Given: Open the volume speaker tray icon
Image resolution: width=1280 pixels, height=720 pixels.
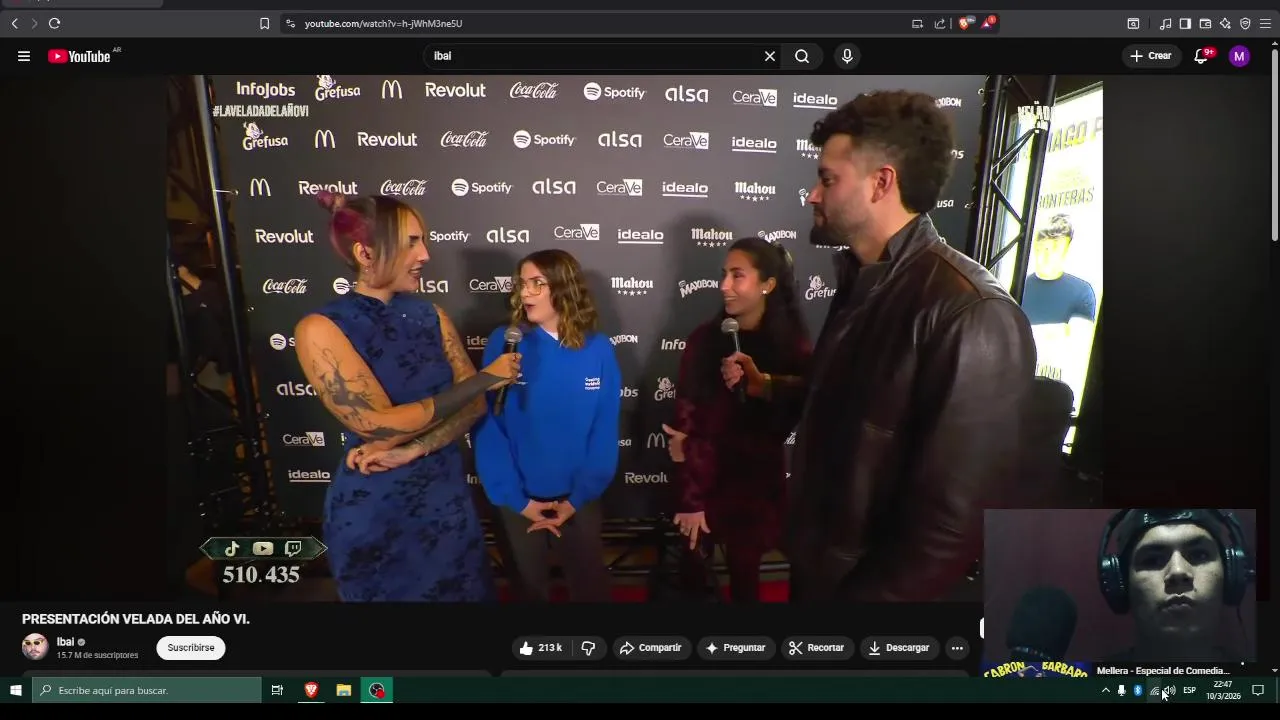Looking at the screenshot, I should click(1169, 690).
